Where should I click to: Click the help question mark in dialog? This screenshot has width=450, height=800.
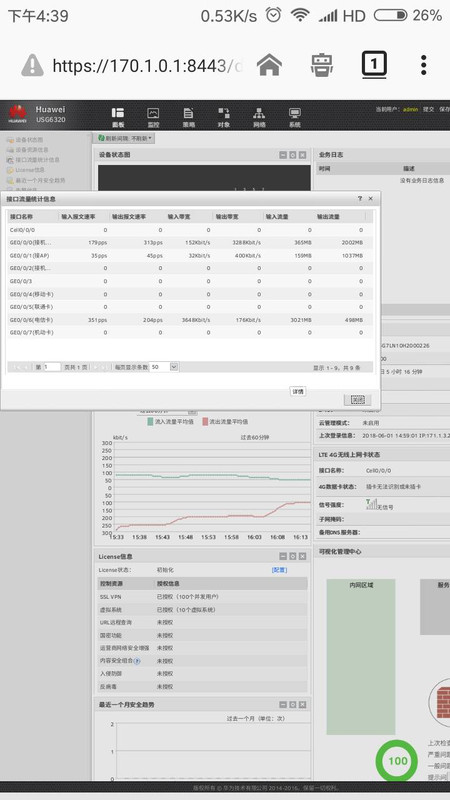[360, 198]
